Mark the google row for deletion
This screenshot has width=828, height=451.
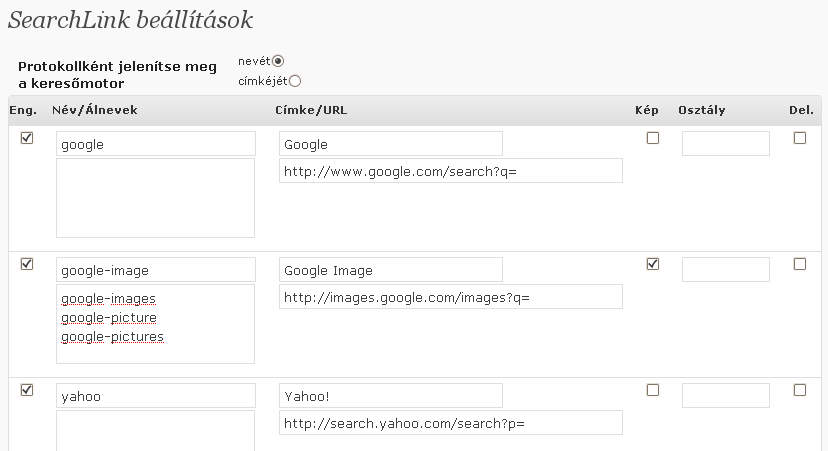pos(799,138)
